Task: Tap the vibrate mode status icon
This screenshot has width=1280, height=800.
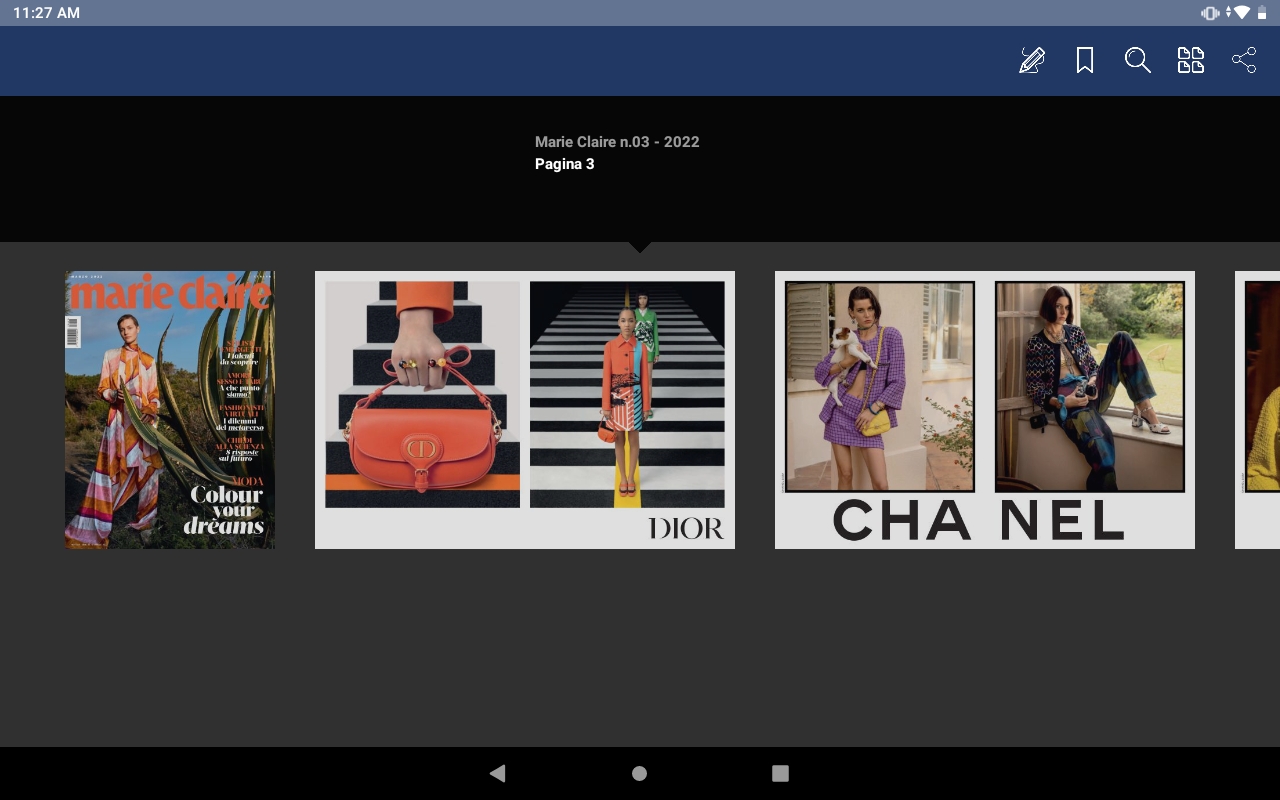Action: click(1210, 13)
